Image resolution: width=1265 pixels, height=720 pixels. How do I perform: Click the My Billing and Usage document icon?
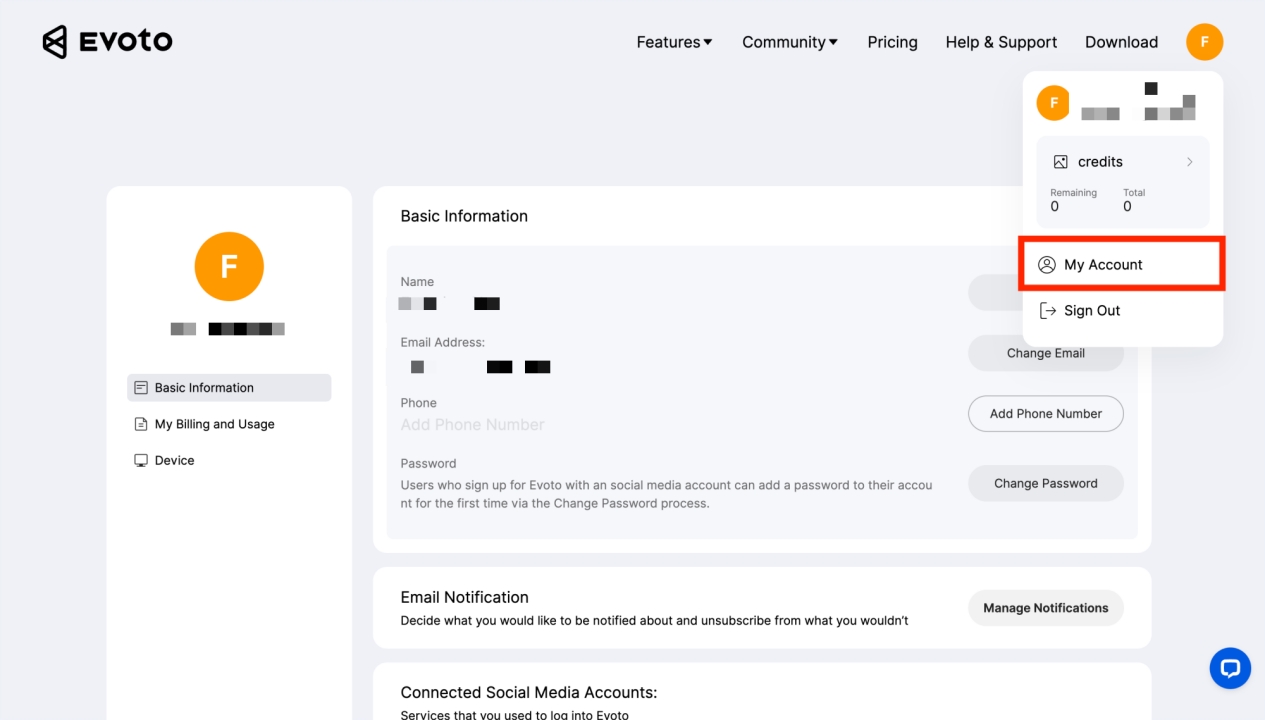141,424
